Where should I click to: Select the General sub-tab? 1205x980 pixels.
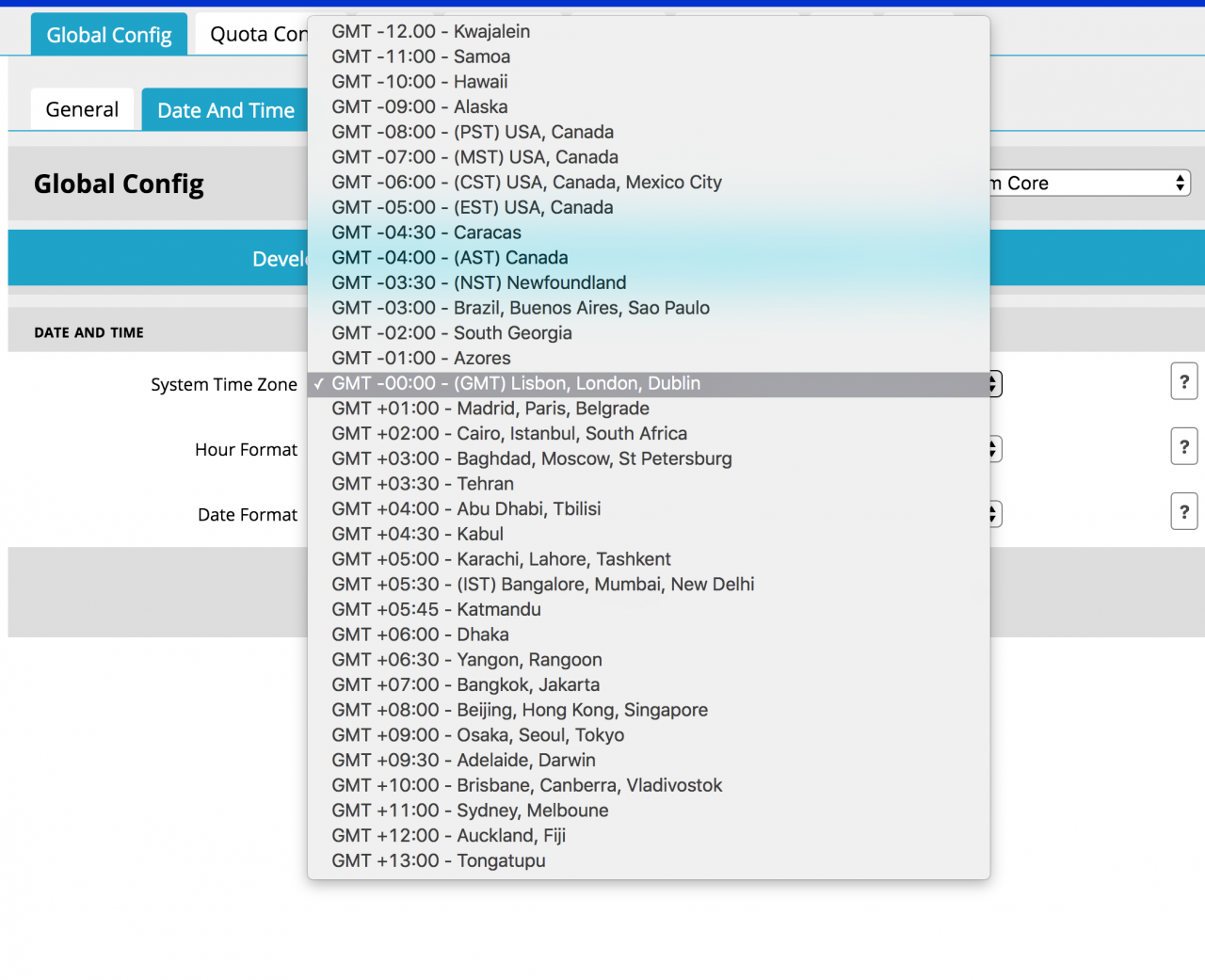pyautogui.click(x=82, y=110)
